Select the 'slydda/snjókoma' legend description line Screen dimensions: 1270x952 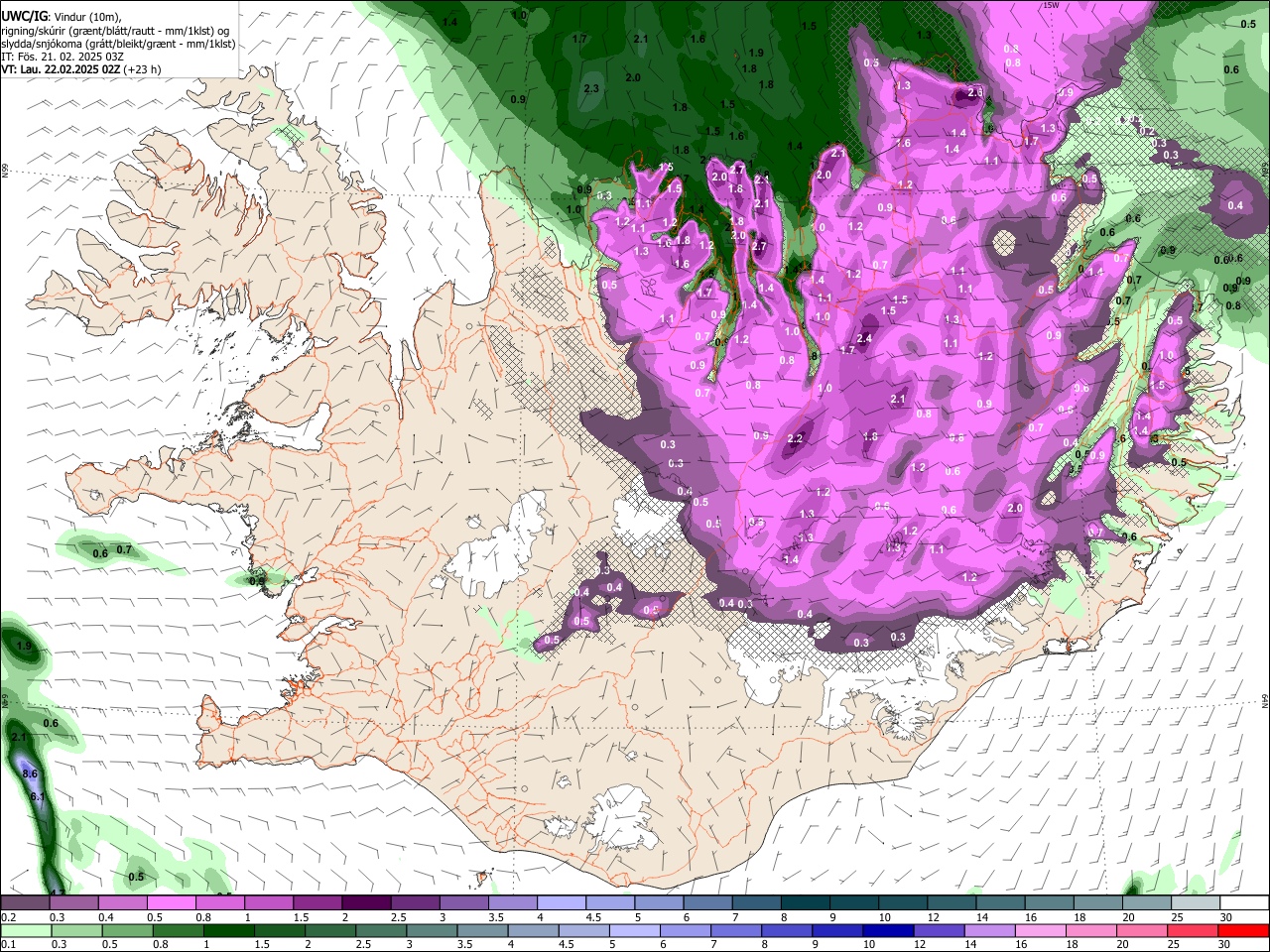click(x=119, y=44)
